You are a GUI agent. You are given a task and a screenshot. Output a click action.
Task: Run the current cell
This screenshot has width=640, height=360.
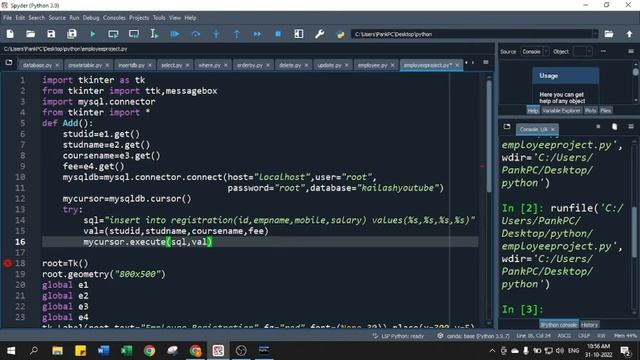(113, 34)
